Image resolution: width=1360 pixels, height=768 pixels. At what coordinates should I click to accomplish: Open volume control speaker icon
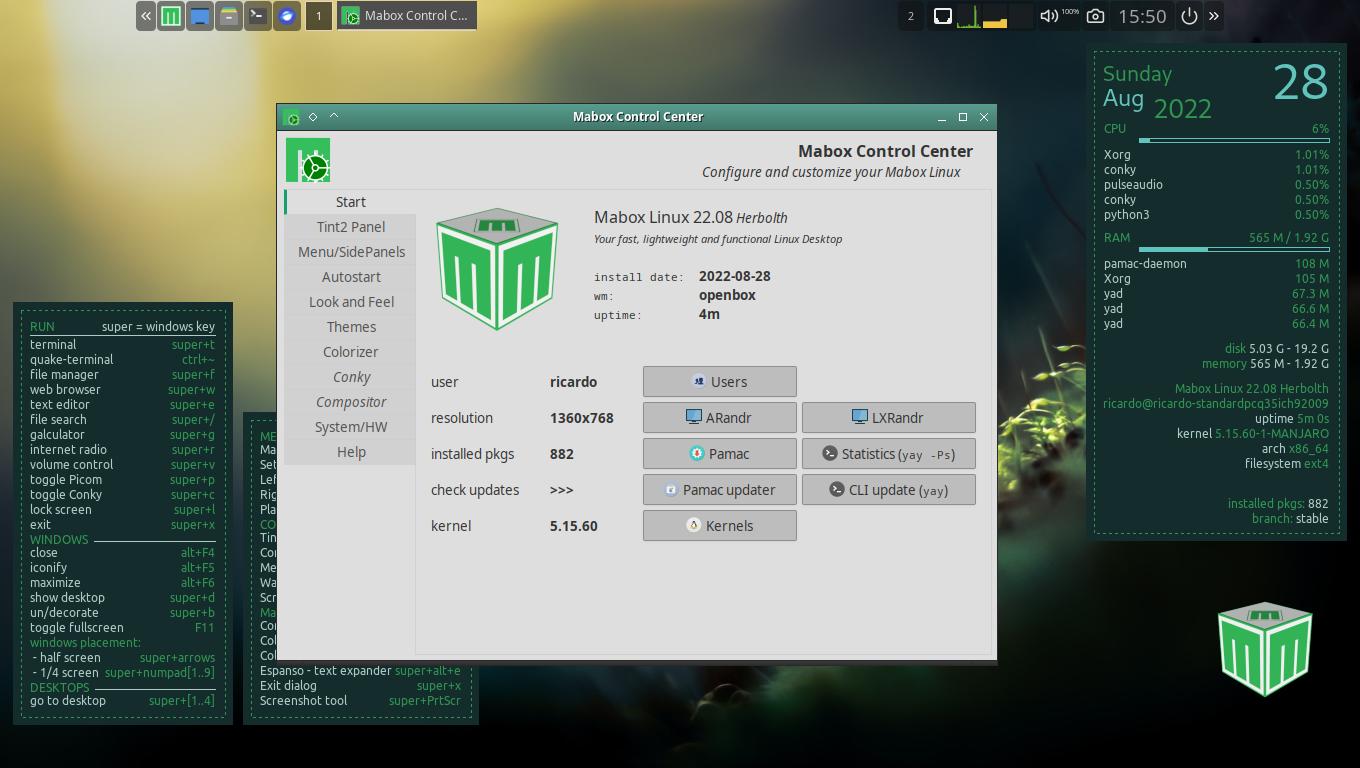(1048, 16)
